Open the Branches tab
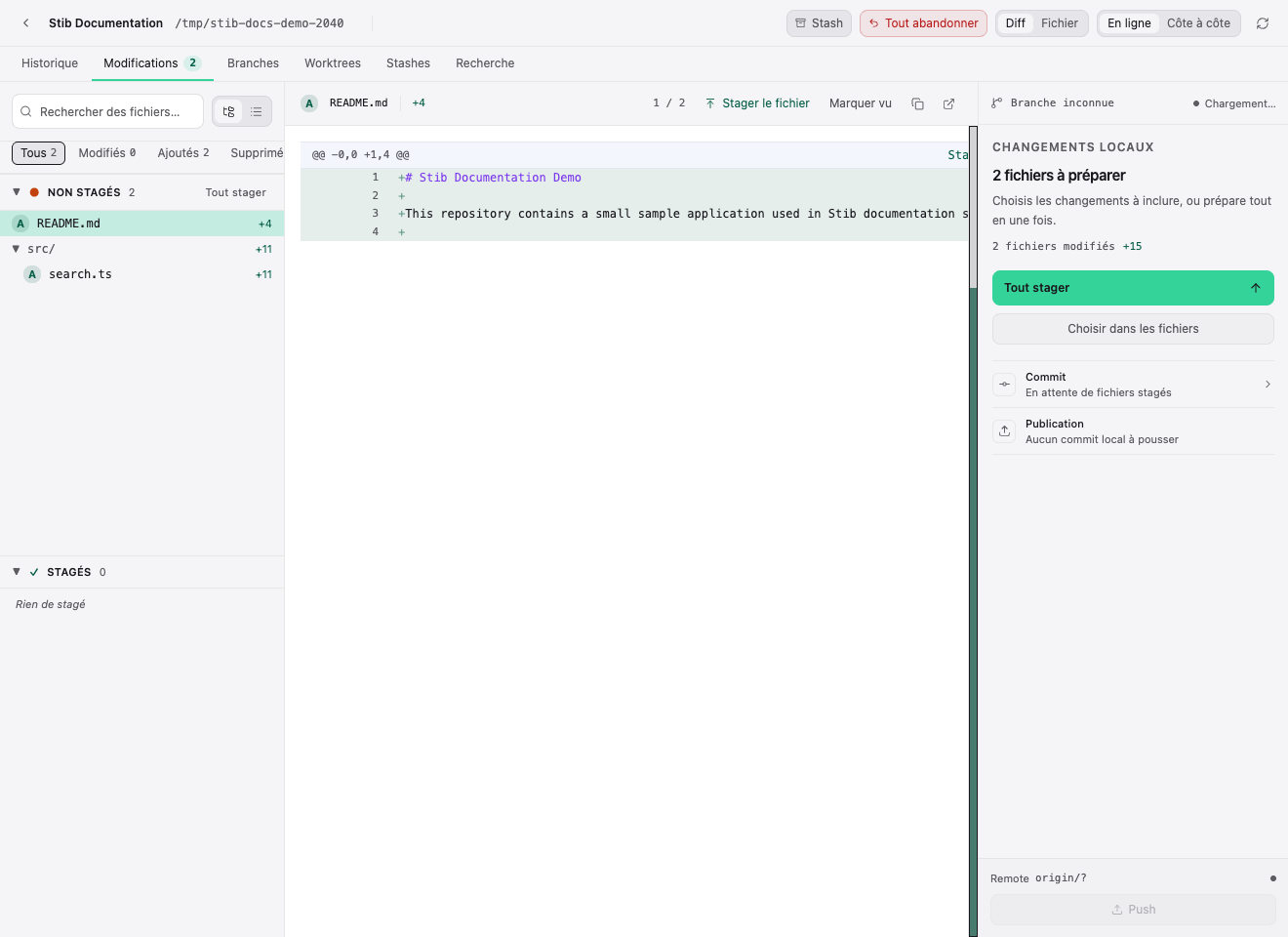 (253, 63)
